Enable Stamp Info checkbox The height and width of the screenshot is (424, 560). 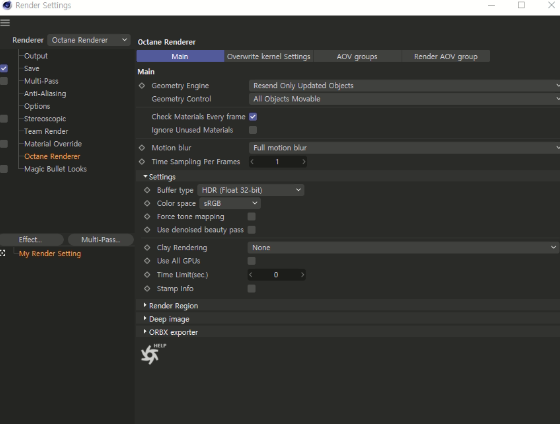point(251,289)
